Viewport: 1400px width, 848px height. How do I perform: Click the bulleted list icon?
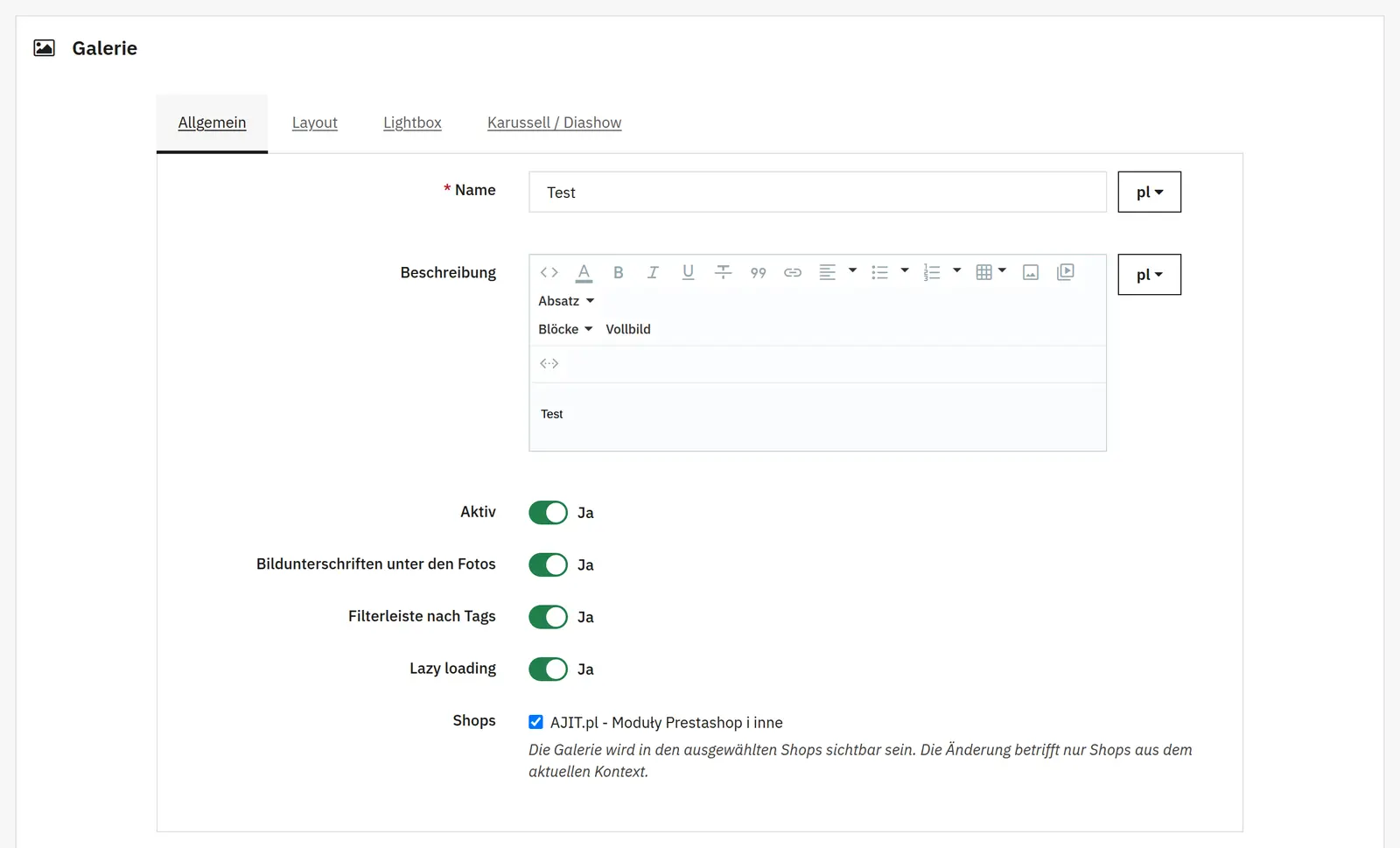point(879,272)
